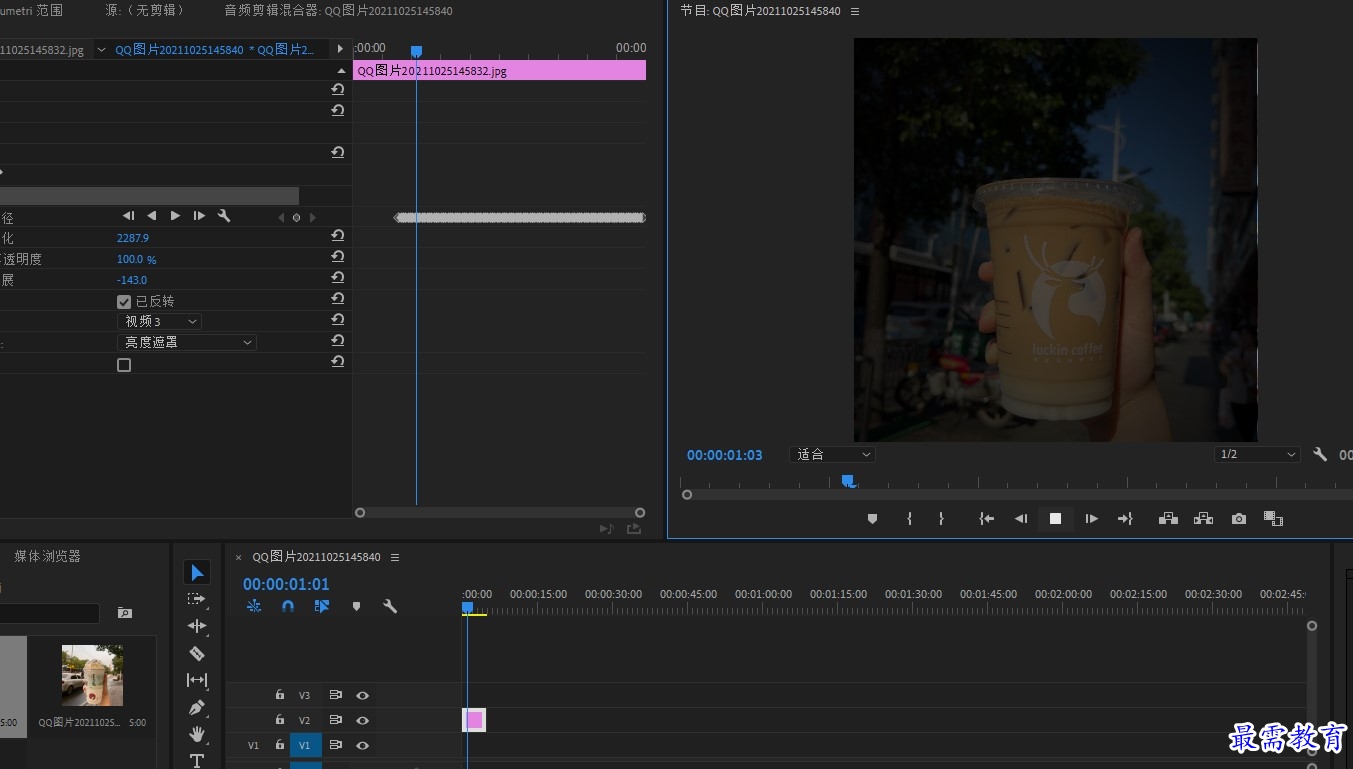Toggle linked selection in timeline

322,606
